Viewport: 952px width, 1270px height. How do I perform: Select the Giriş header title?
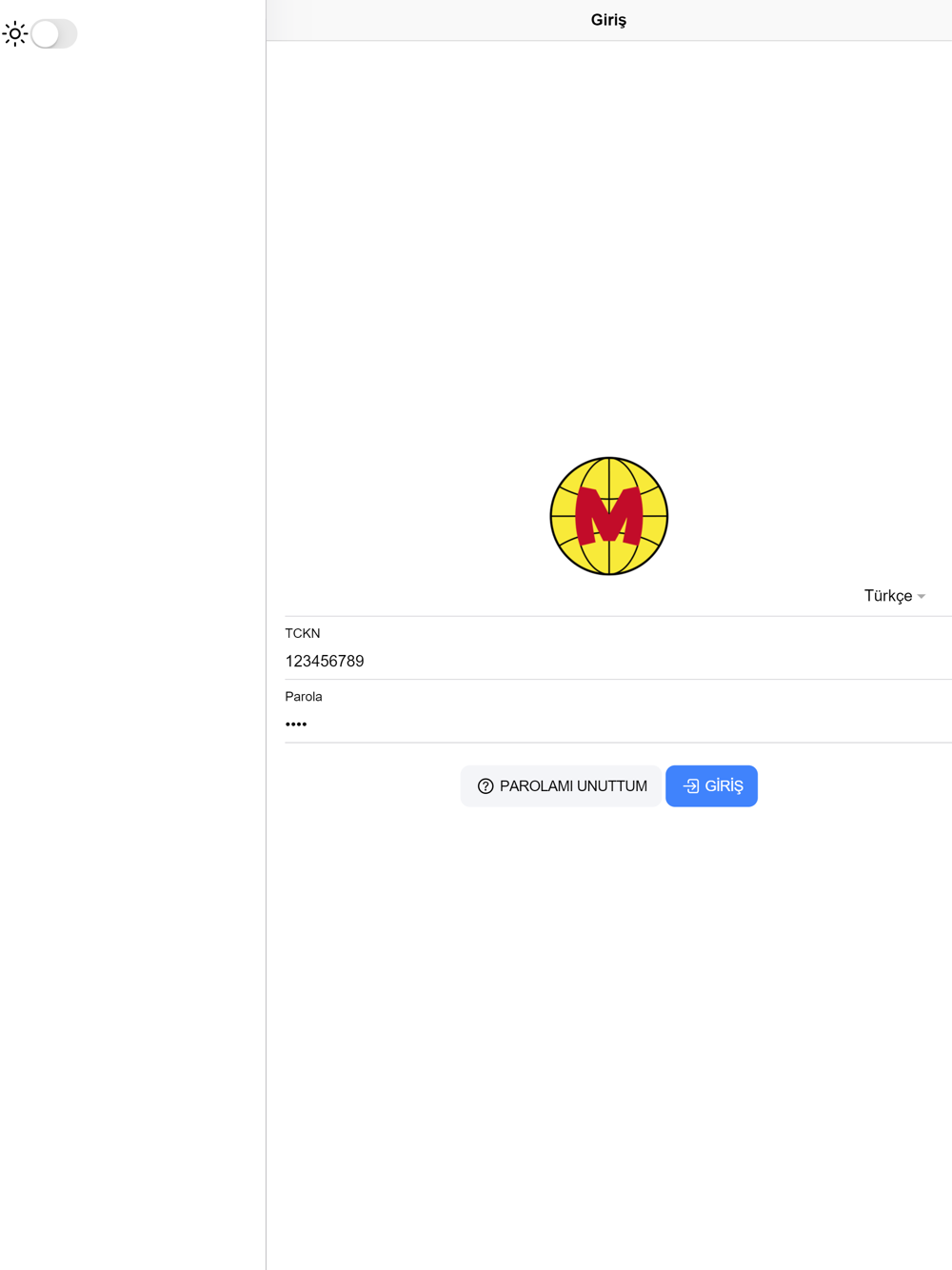[608, 20]
